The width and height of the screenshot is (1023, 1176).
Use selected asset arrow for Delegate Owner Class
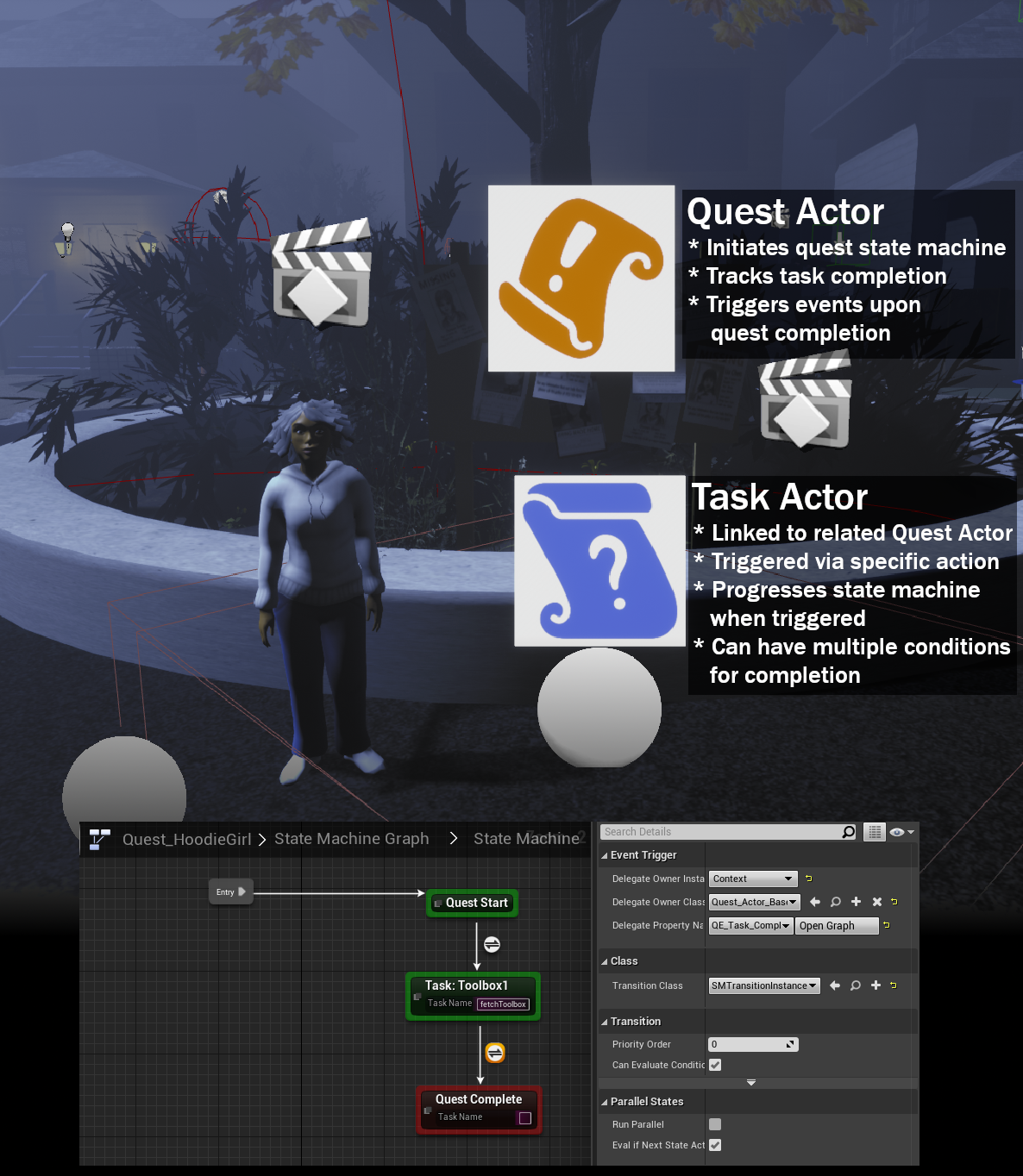tap(815, 902)
